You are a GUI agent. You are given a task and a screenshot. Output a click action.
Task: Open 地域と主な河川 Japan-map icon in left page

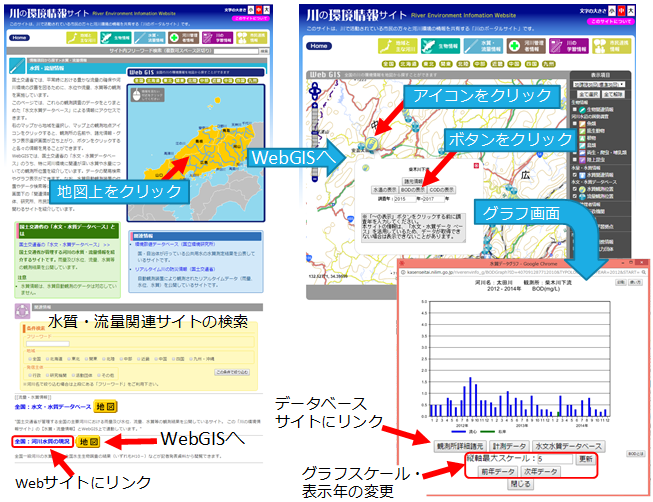(82, 38)
